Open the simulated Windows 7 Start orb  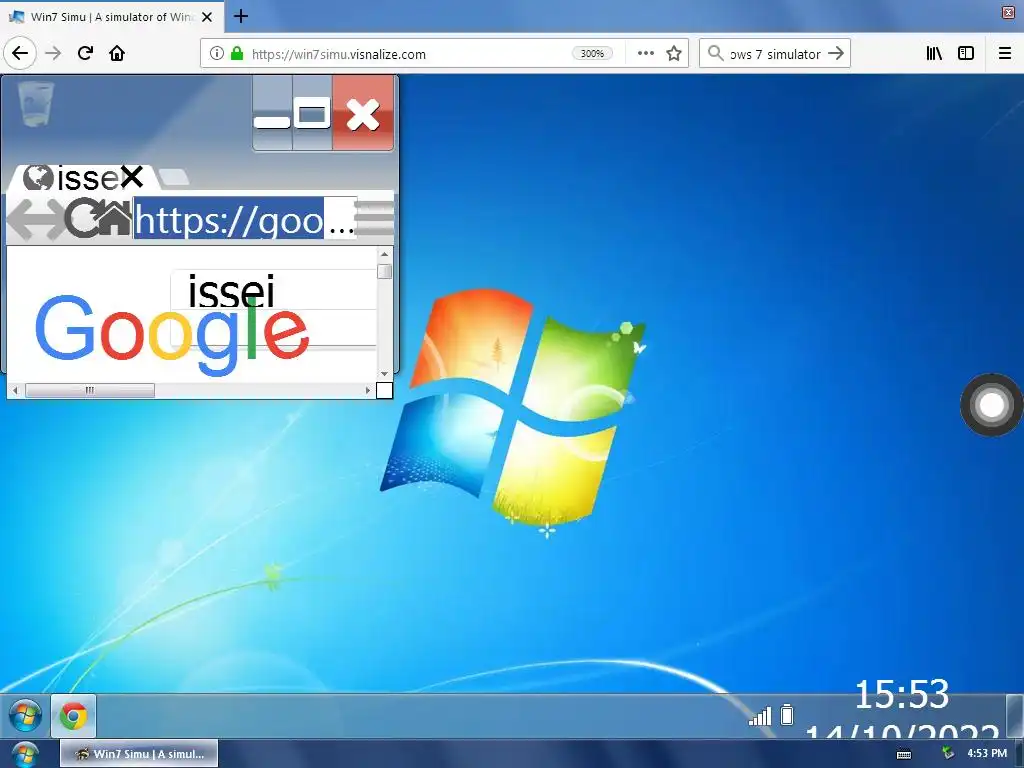click(x=25, y=716)
